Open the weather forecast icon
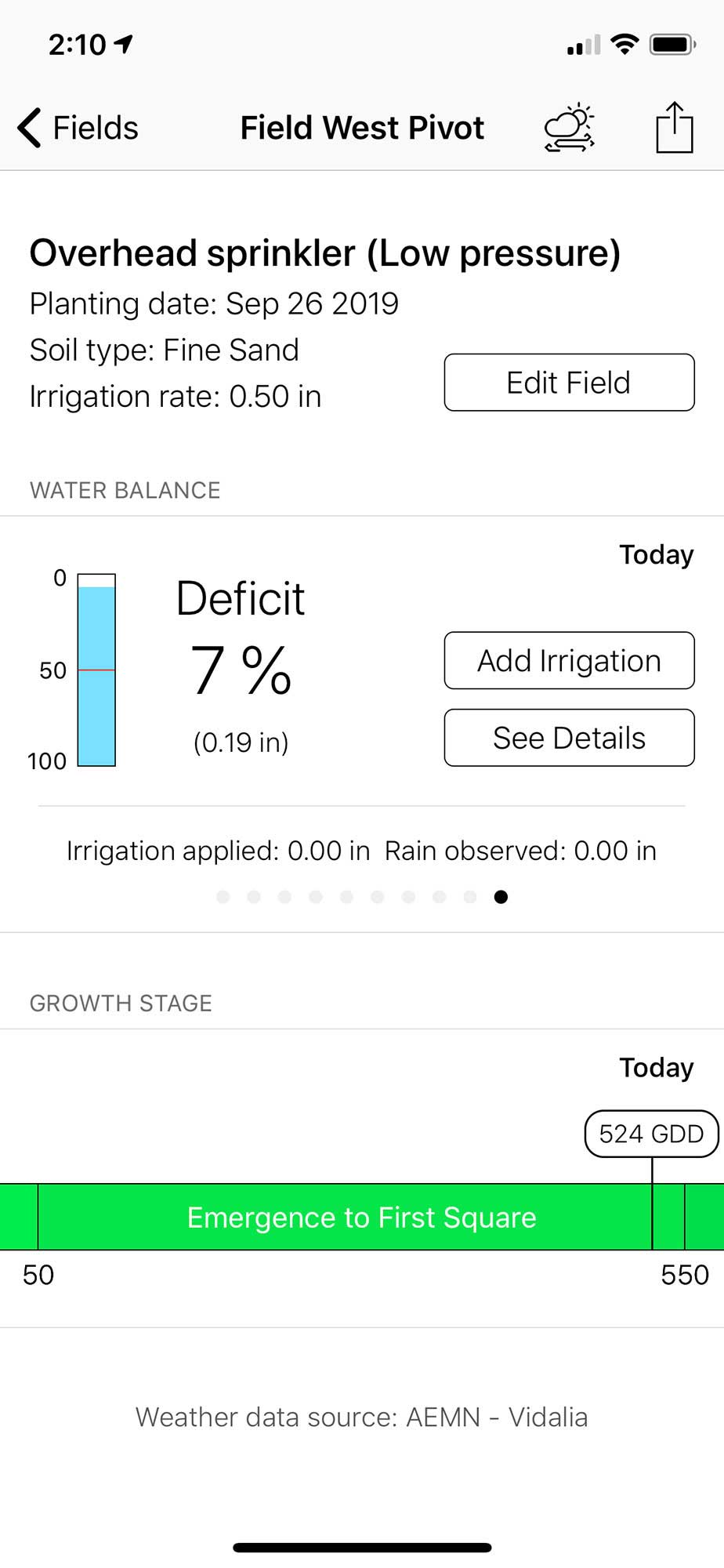The width and height of the screenshot is (724, 1568). 570,127
